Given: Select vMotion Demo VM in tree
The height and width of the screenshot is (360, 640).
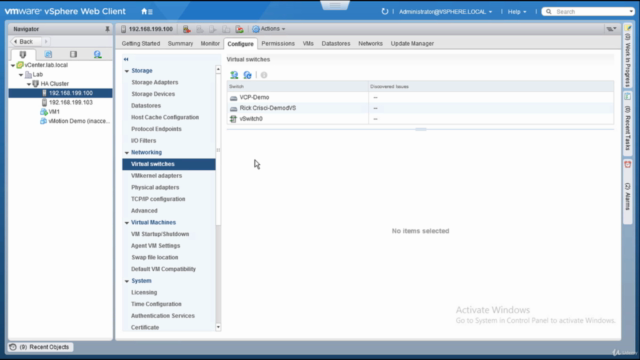Looking at the screenshot, I should (79, 121).
